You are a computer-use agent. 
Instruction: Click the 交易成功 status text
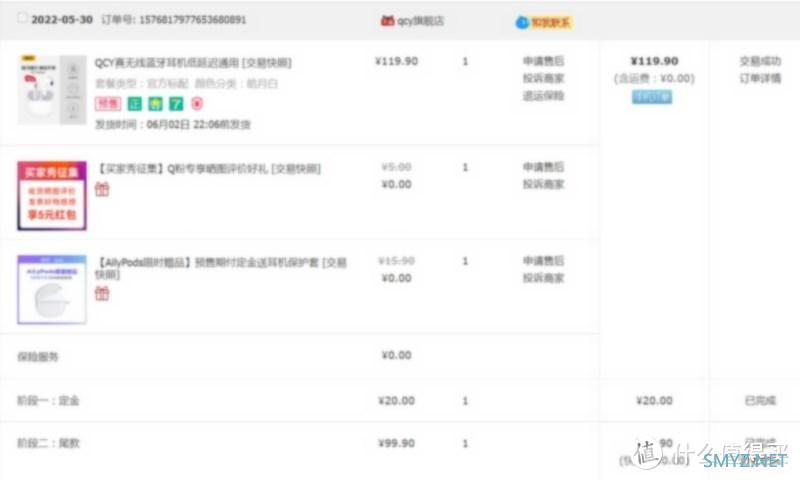tap(760, 61)
